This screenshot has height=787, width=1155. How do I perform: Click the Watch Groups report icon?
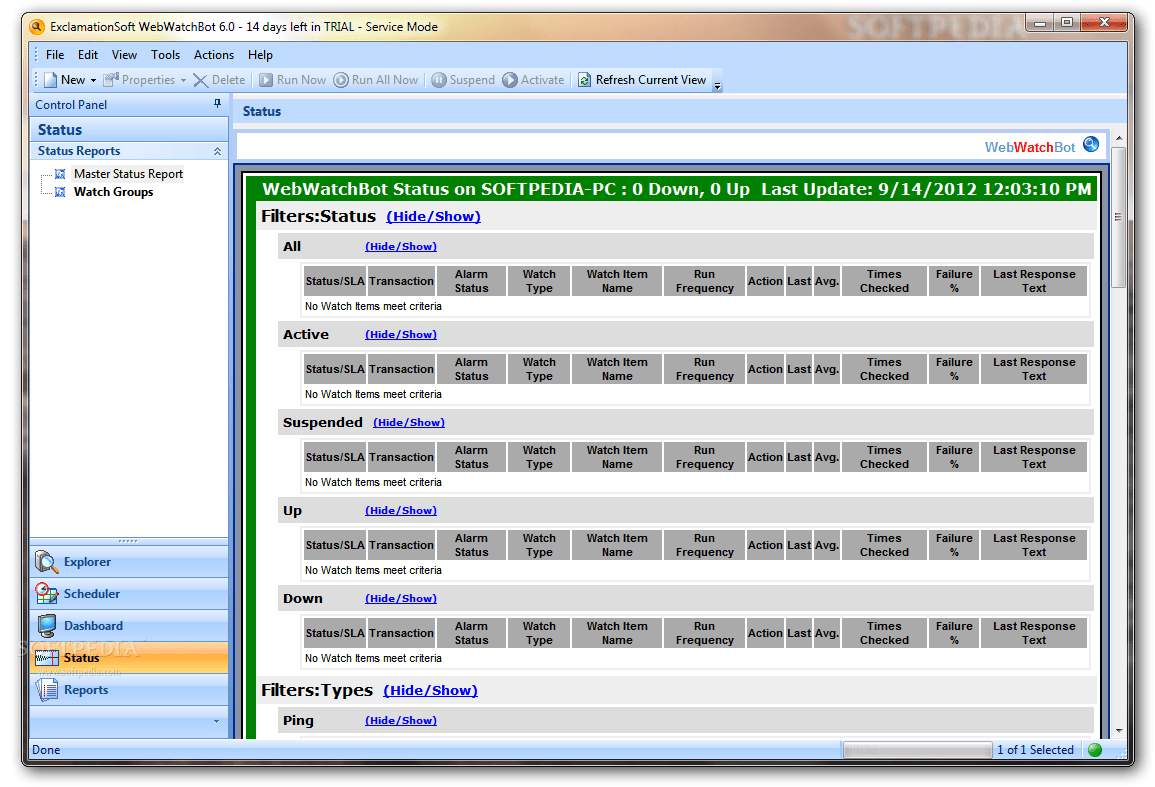tap(60, 192)
